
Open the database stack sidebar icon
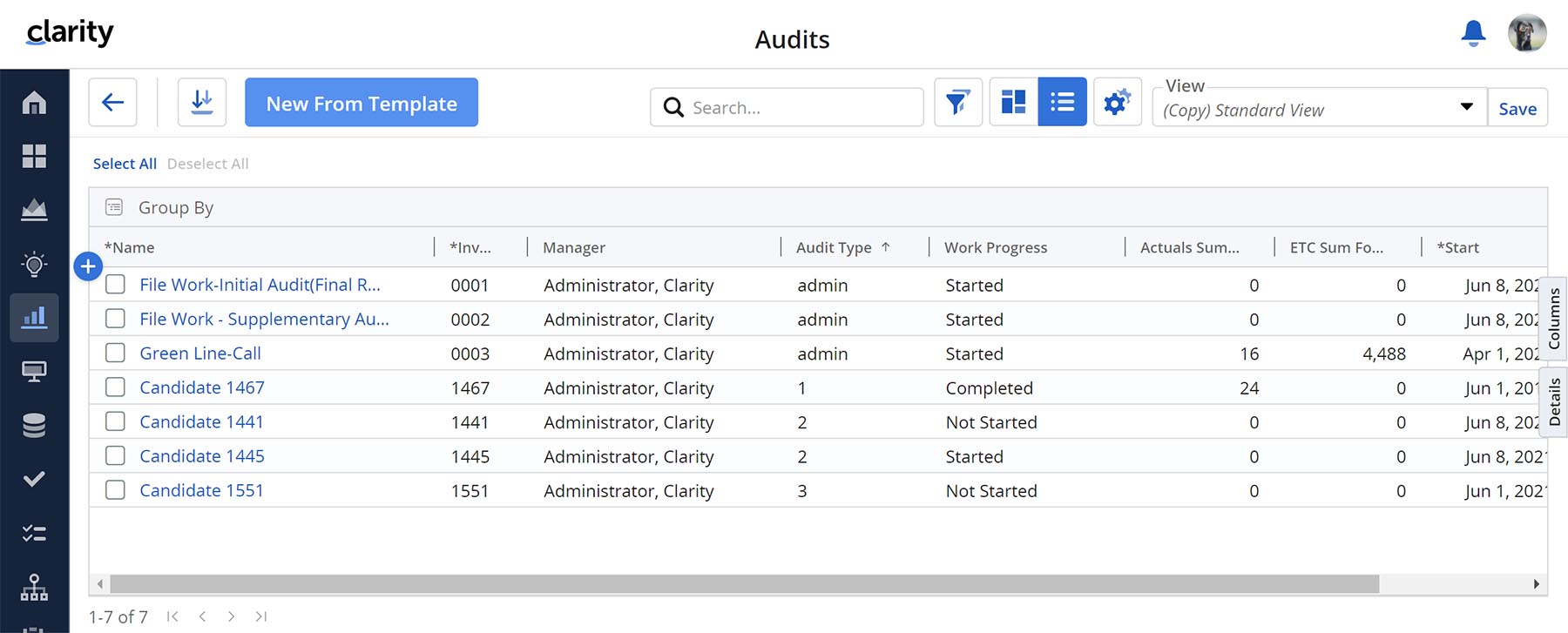coord(34,425)
